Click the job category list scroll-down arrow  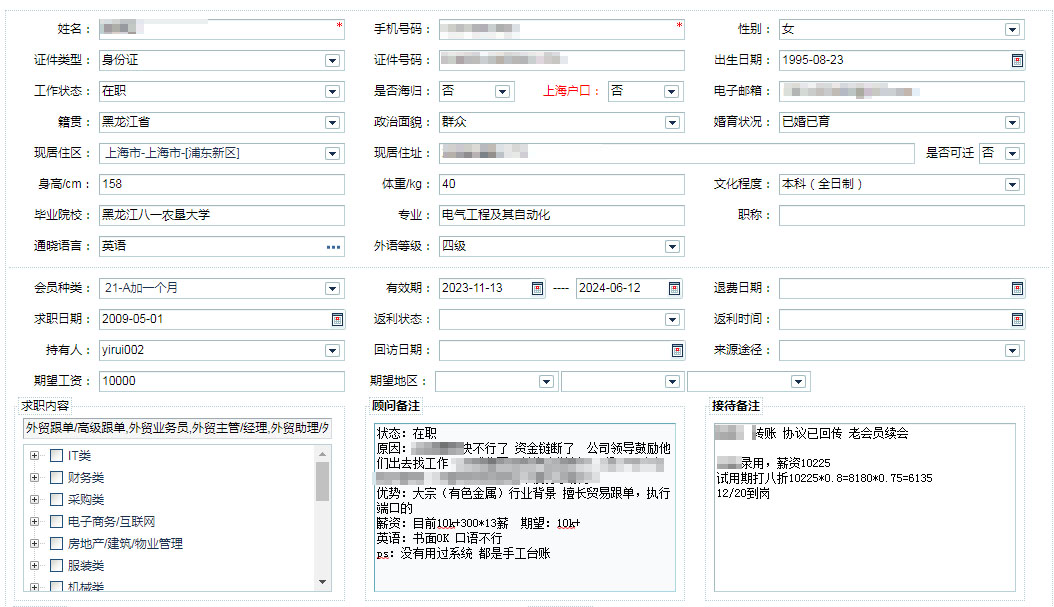tap(323, 582)
